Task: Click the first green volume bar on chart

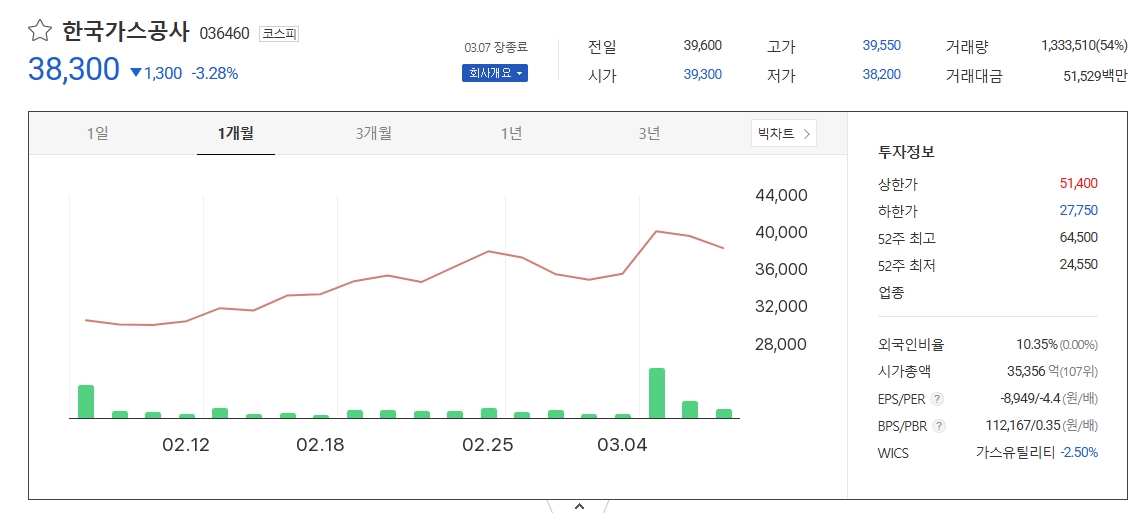Action: point(86,401)
